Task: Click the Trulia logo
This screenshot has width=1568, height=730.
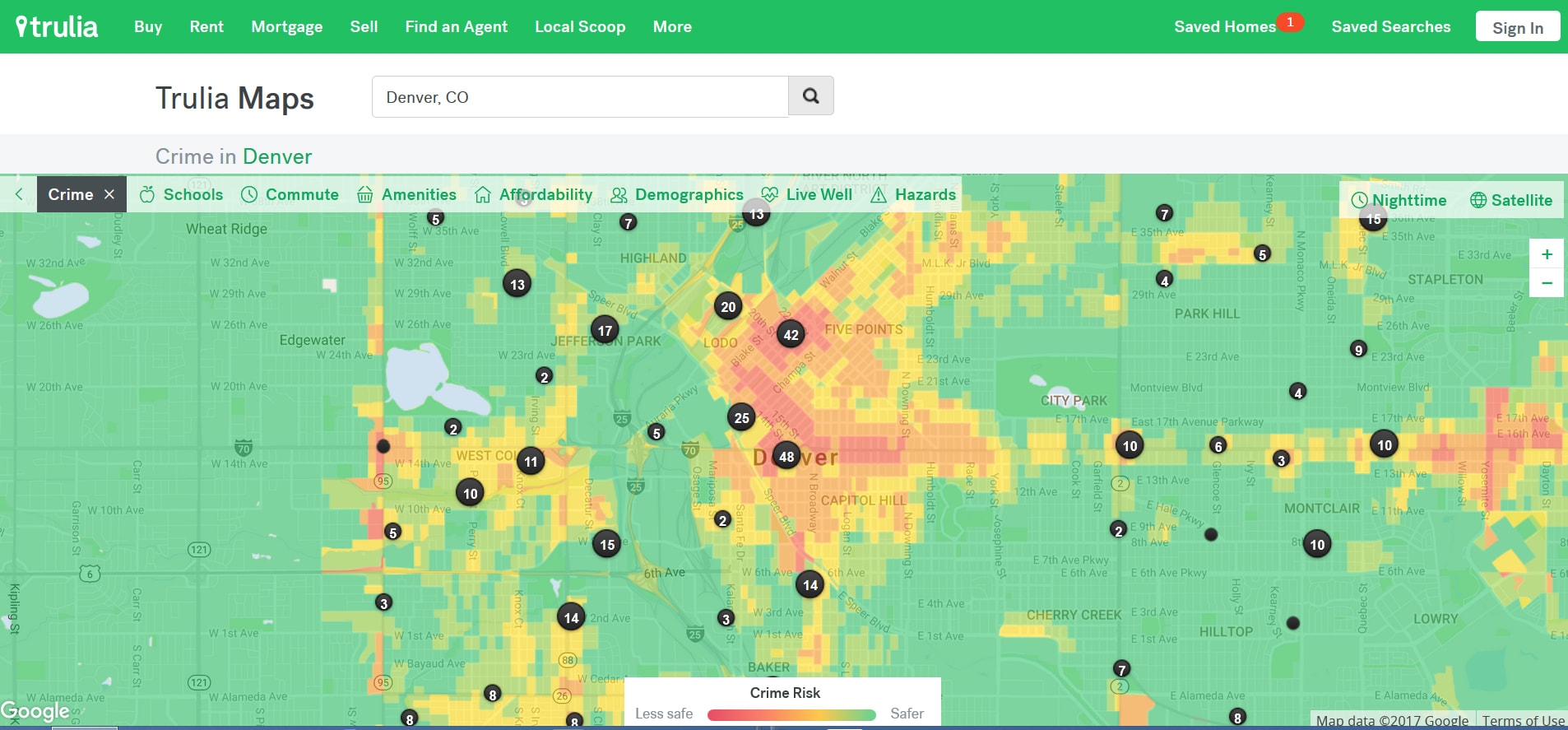Action: [57, 26]
